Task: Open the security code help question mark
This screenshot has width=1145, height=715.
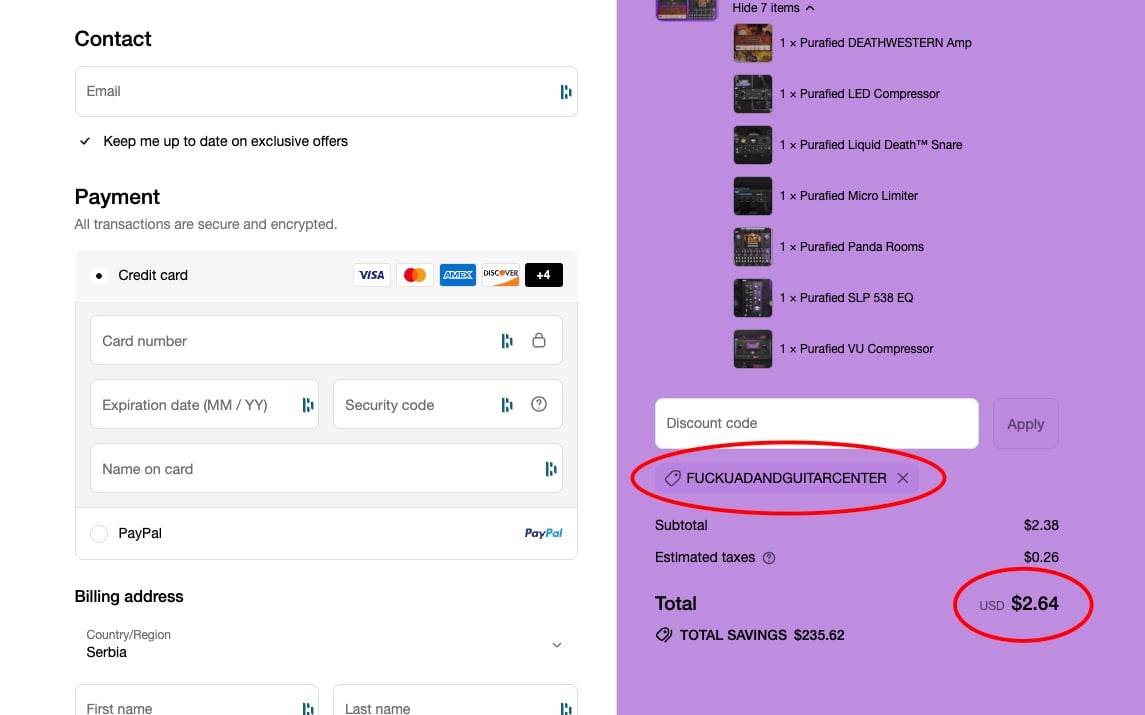Action: point(539,404)
